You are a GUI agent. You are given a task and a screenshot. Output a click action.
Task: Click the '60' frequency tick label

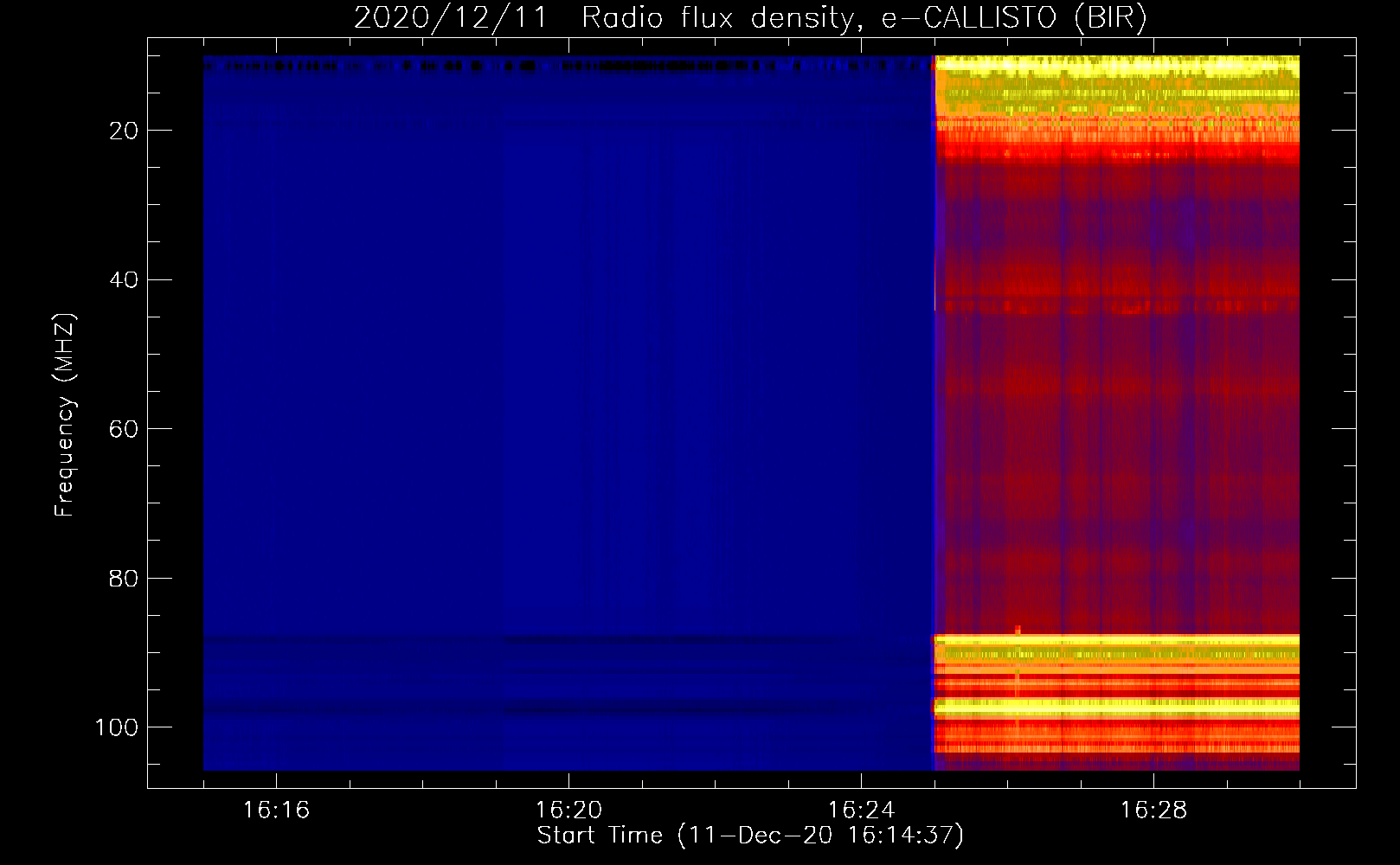124,429
